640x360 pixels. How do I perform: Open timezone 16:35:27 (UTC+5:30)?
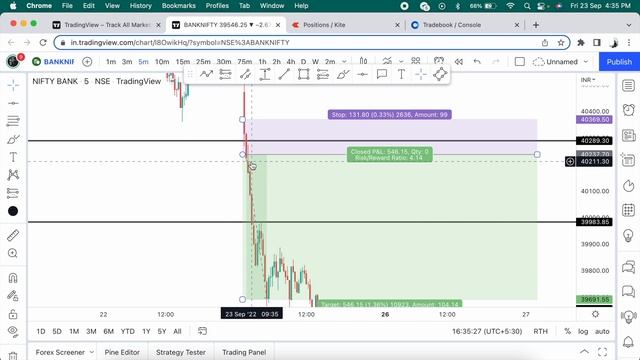pos(487,331)
